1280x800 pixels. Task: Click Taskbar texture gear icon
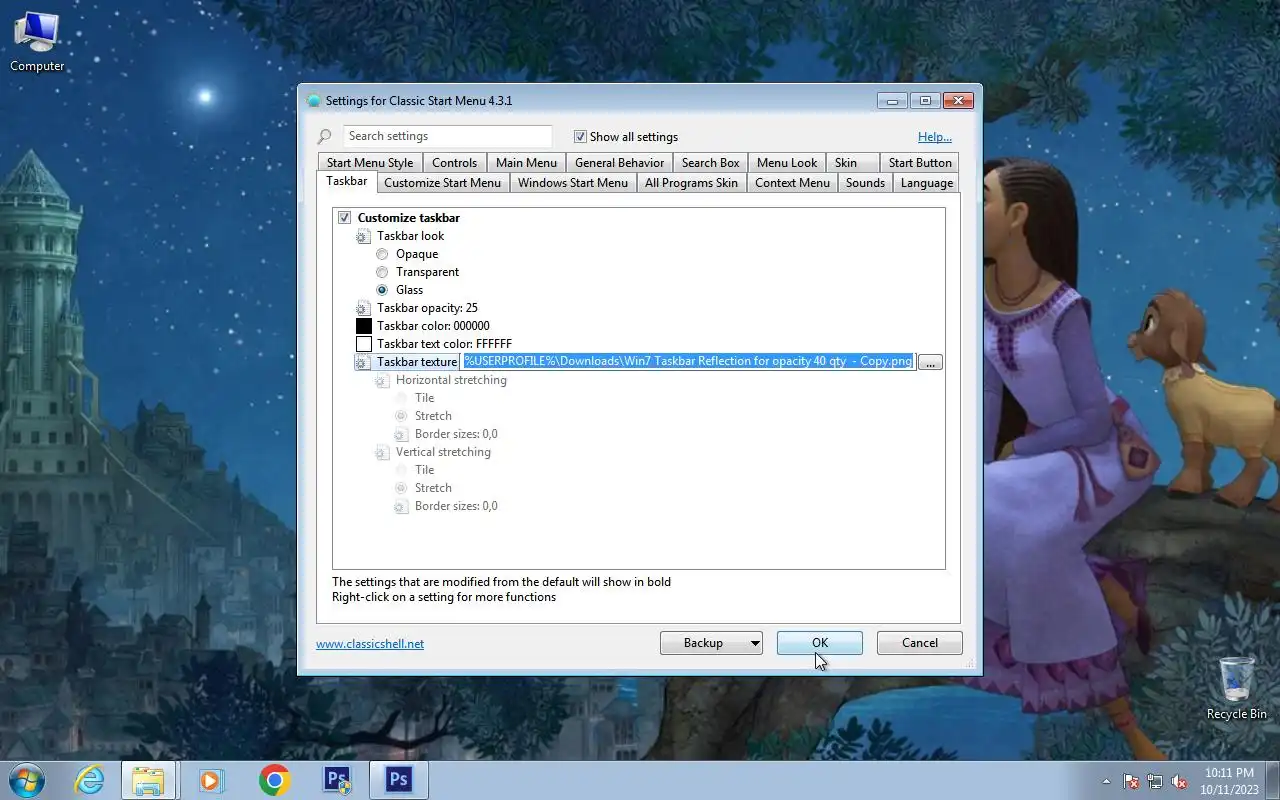(363, 362)
